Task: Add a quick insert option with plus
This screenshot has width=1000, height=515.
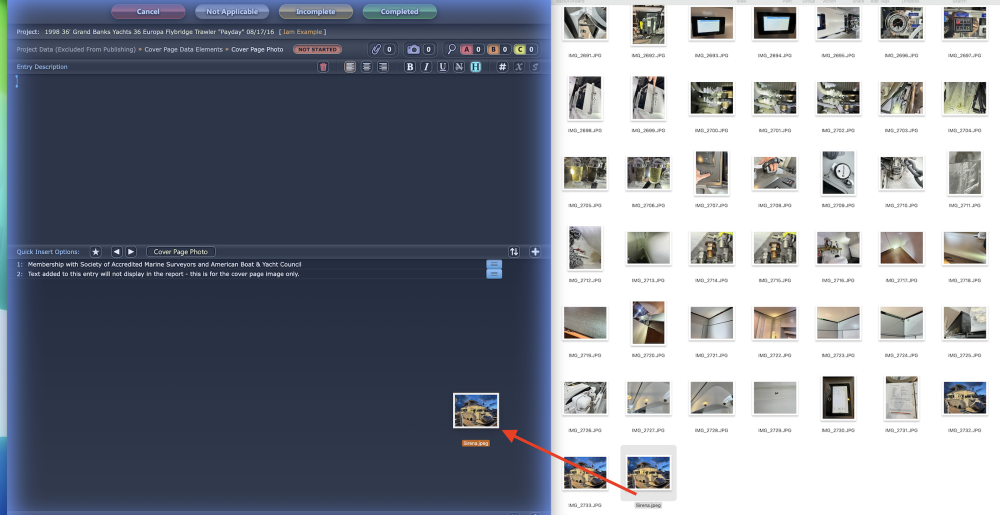Action: (x=535, y=252)
